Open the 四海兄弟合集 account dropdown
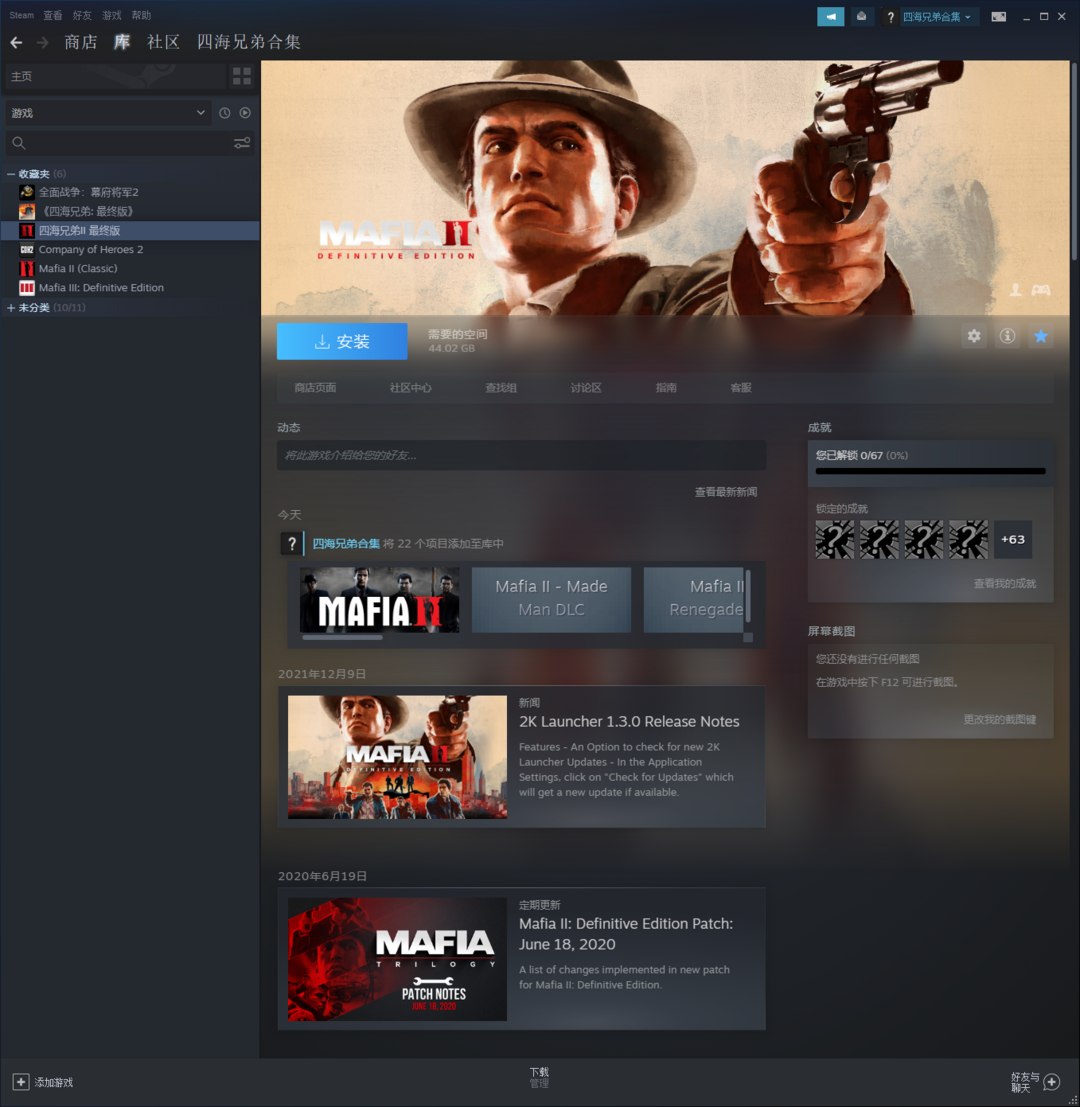This screenshot has width=1080, height=1107. tap(936, 17)
